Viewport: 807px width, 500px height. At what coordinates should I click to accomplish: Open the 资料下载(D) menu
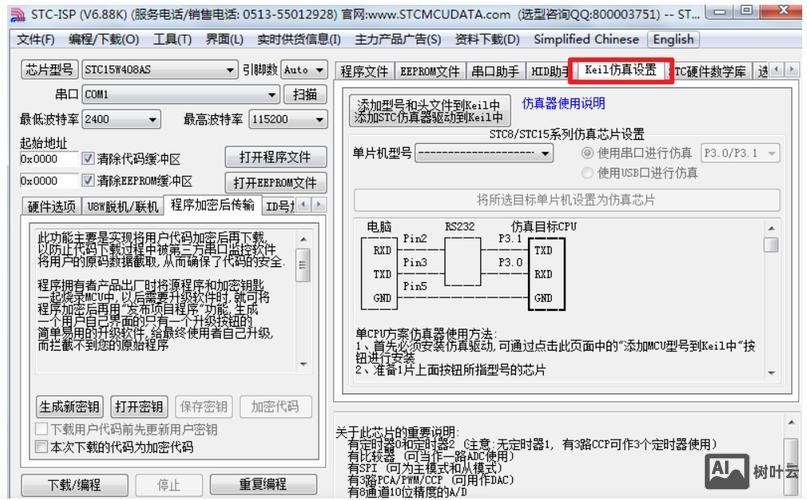(487, 40)
